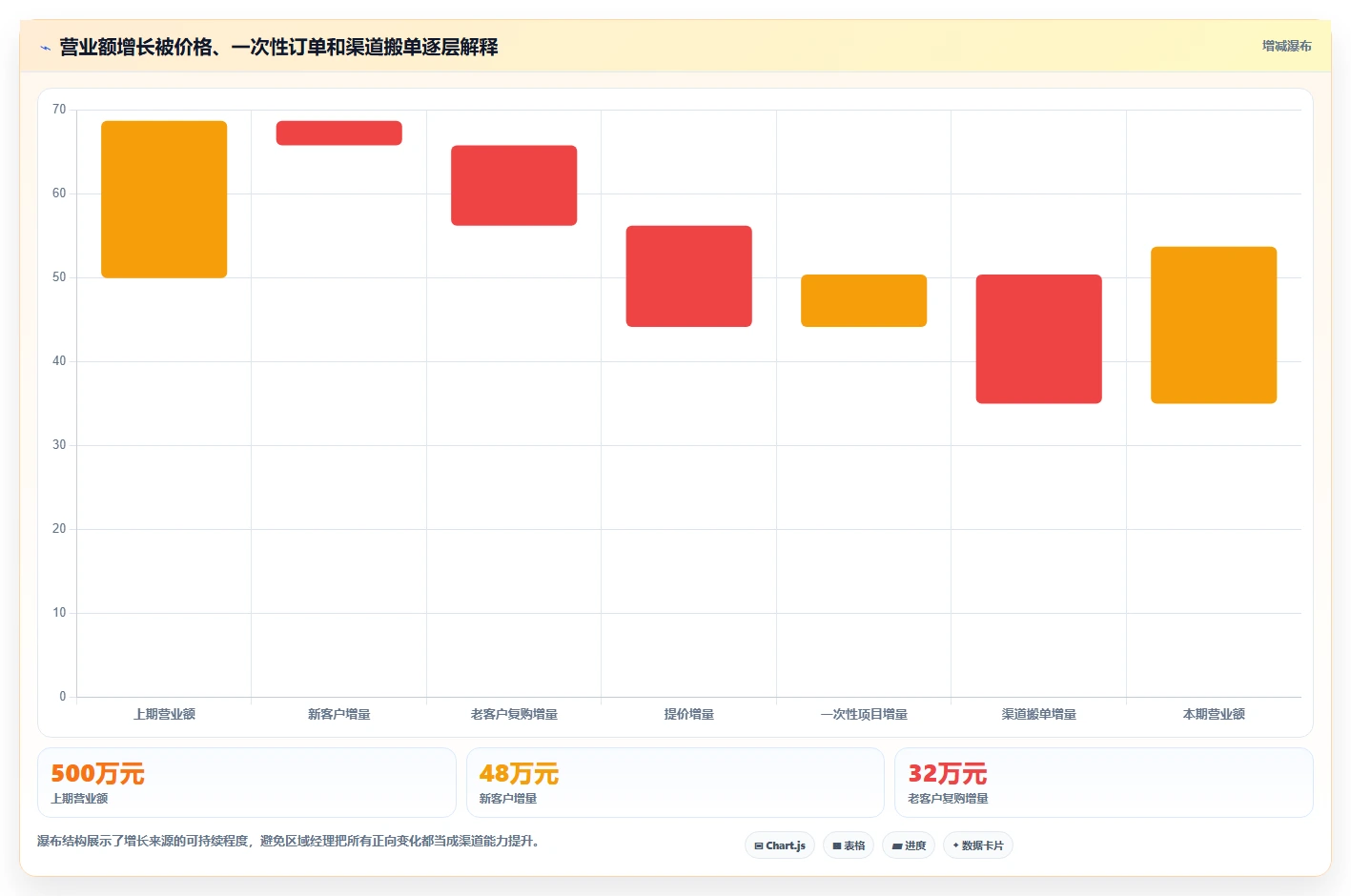1351x896 pixels.
Task: Click the 表格 tag chip
Action: click(x=849, y=845)
